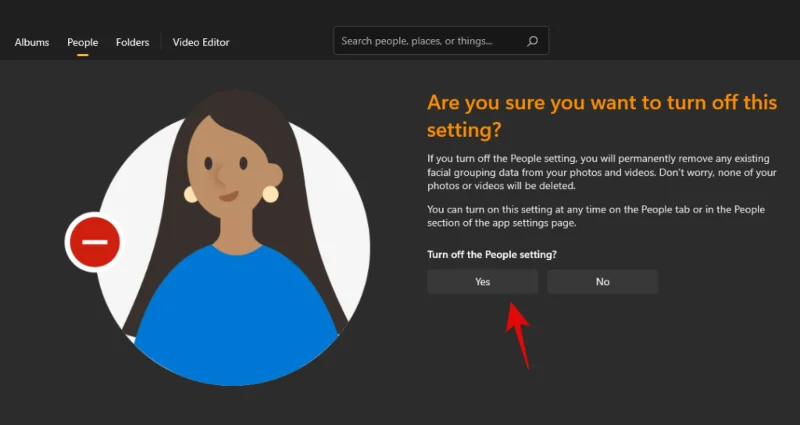Click the text about turning the setting back on

pyautogui.click(x=595, y=215)
